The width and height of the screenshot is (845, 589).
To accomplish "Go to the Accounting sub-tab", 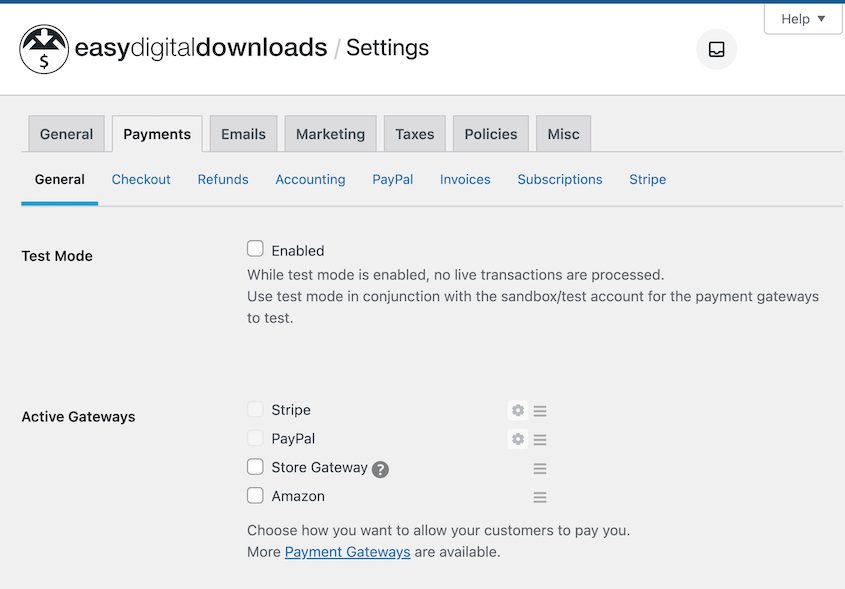I will pos(310,179).
